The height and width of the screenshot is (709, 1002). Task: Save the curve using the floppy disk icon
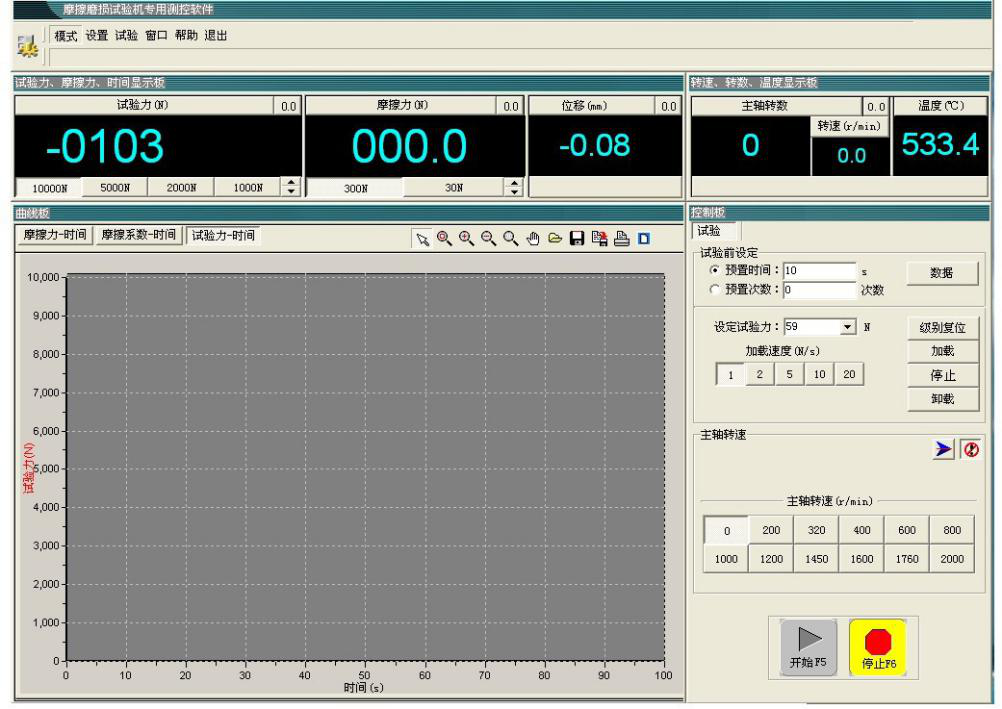[577, 238]
